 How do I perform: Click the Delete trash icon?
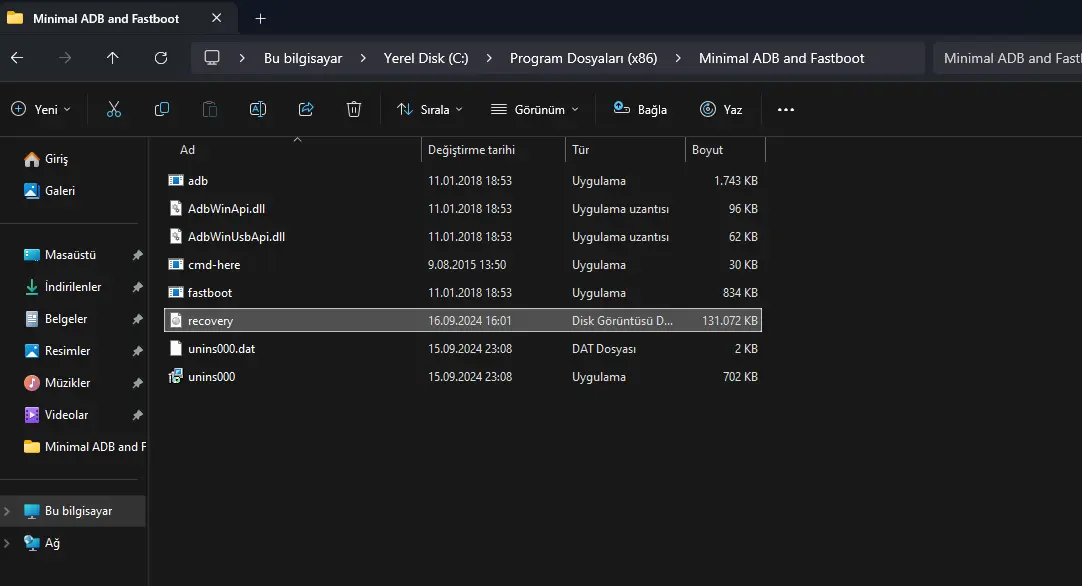[354, 109]
